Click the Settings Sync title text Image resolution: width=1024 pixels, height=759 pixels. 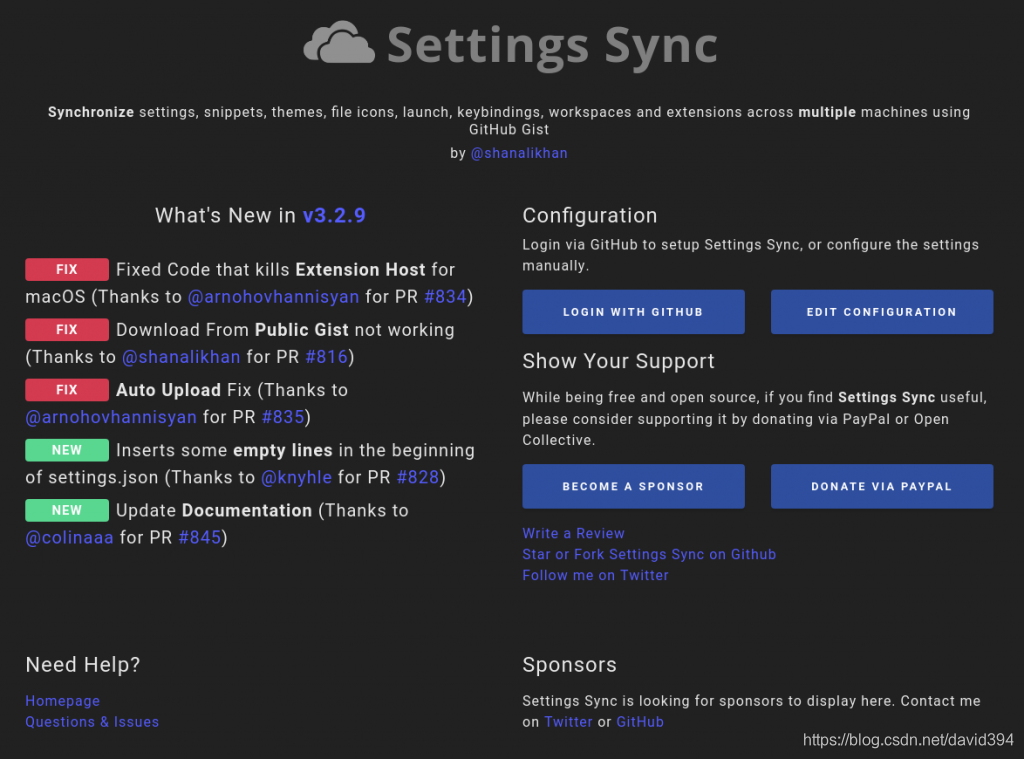tap(552, 46)
